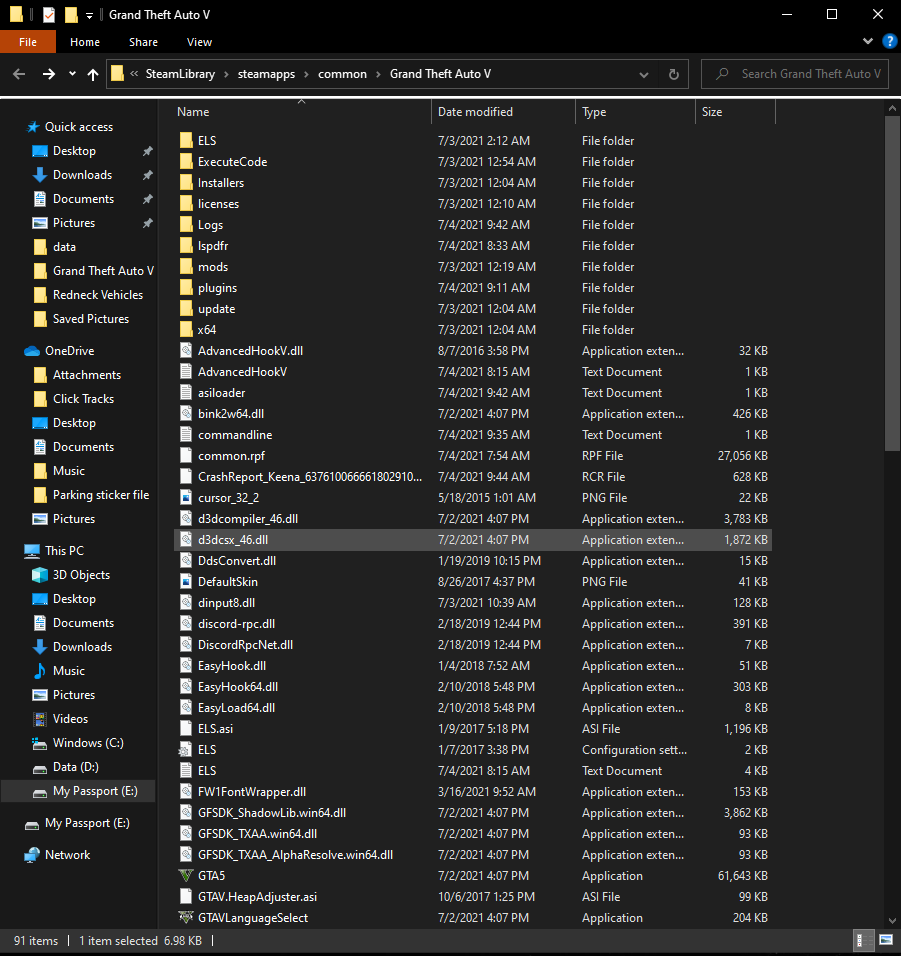Expand the ribbon with the chevron

pos(867,41)
